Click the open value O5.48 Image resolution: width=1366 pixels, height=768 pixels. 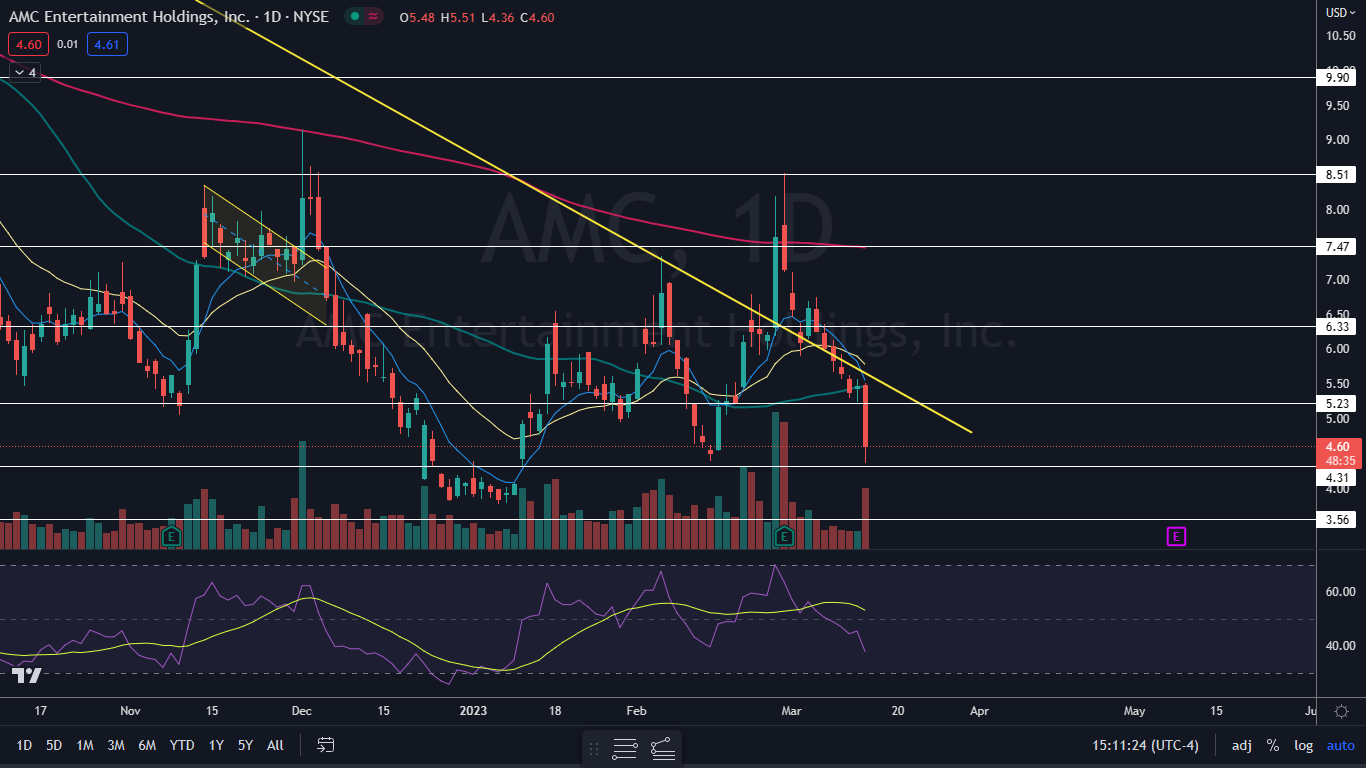417,18
